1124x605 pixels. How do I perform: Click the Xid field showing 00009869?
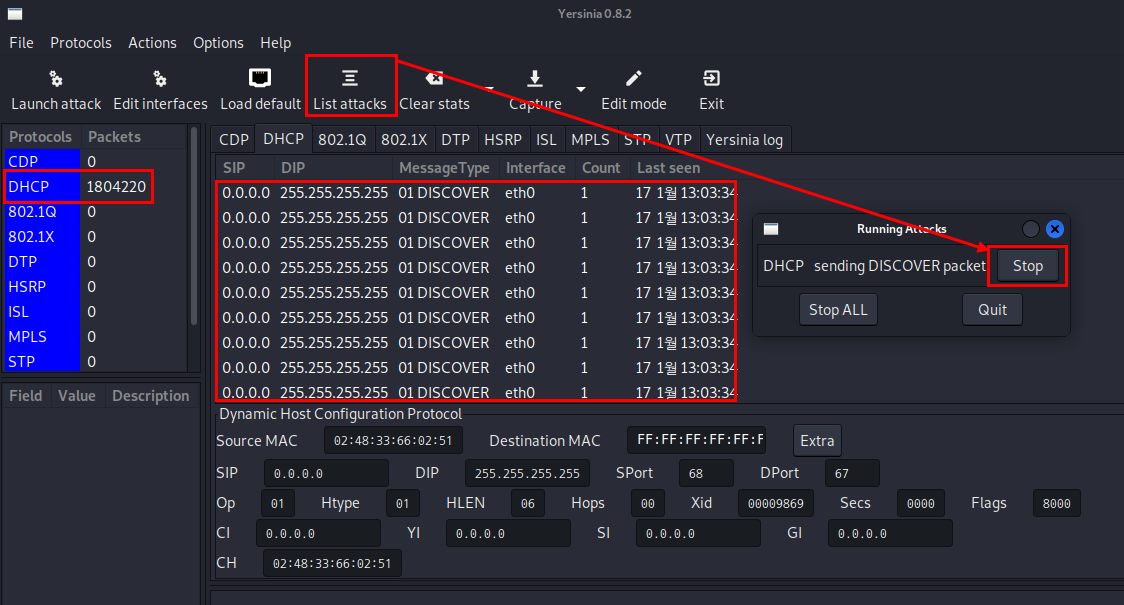point(777,503)
